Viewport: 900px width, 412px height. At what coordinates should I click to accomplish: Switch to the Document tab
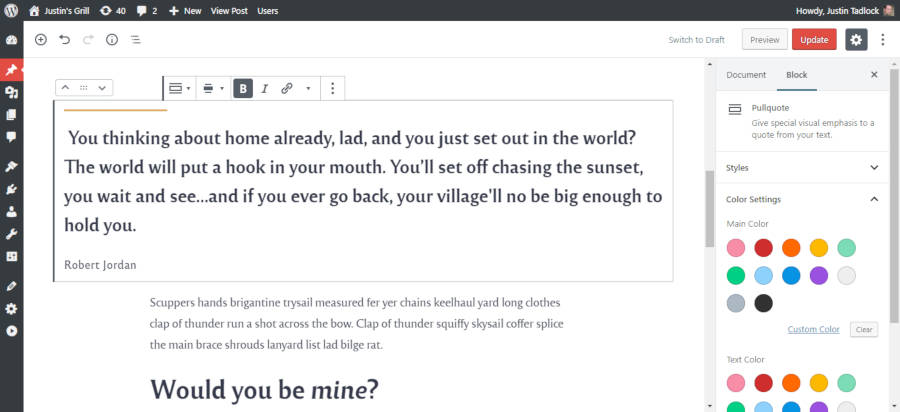pos(746,75)
